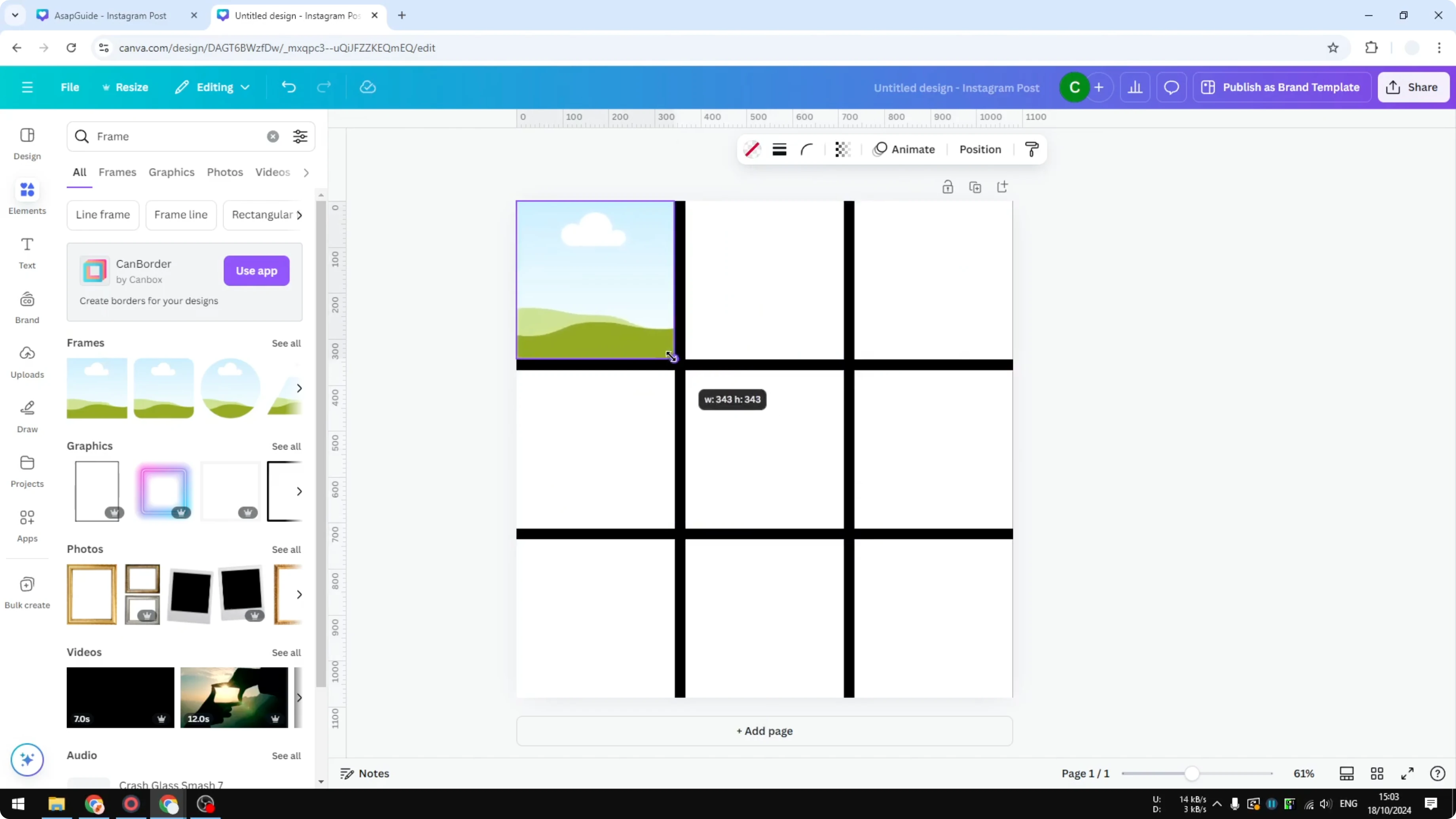Open the Canva assistant sparkle button
This screenshot has width=1456, height=819.
point(27,760)
